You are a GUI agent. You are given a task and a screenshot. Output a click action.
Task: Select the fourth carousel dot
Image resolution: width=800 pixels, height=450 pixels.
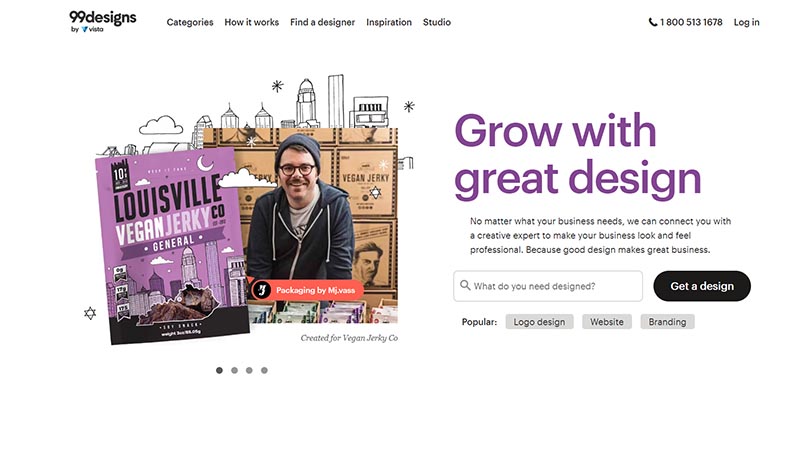(x=264, y=370)
